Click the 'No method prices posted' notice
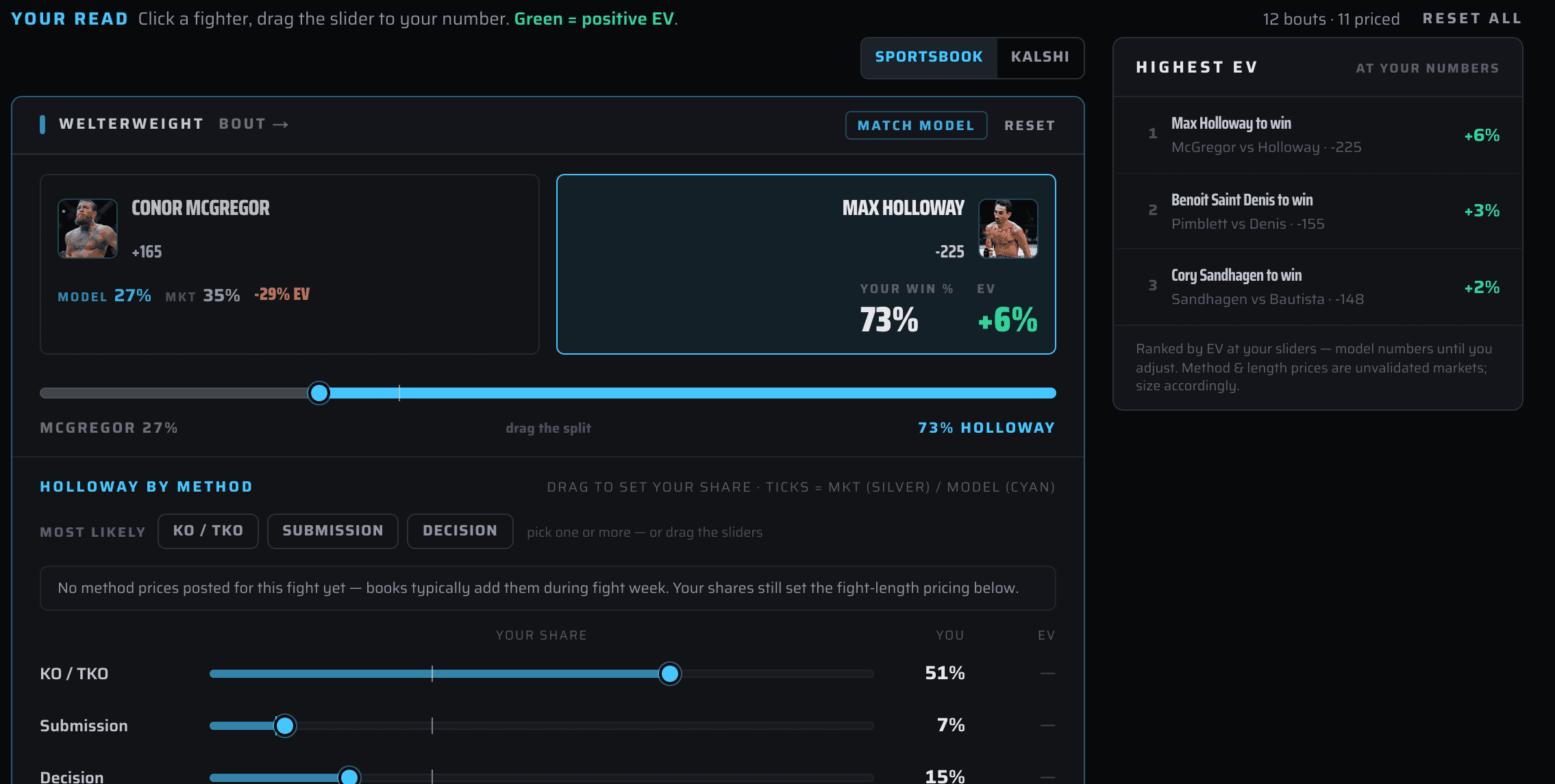The height and width of the screenshot is (784, 1555). click(548, 588)
